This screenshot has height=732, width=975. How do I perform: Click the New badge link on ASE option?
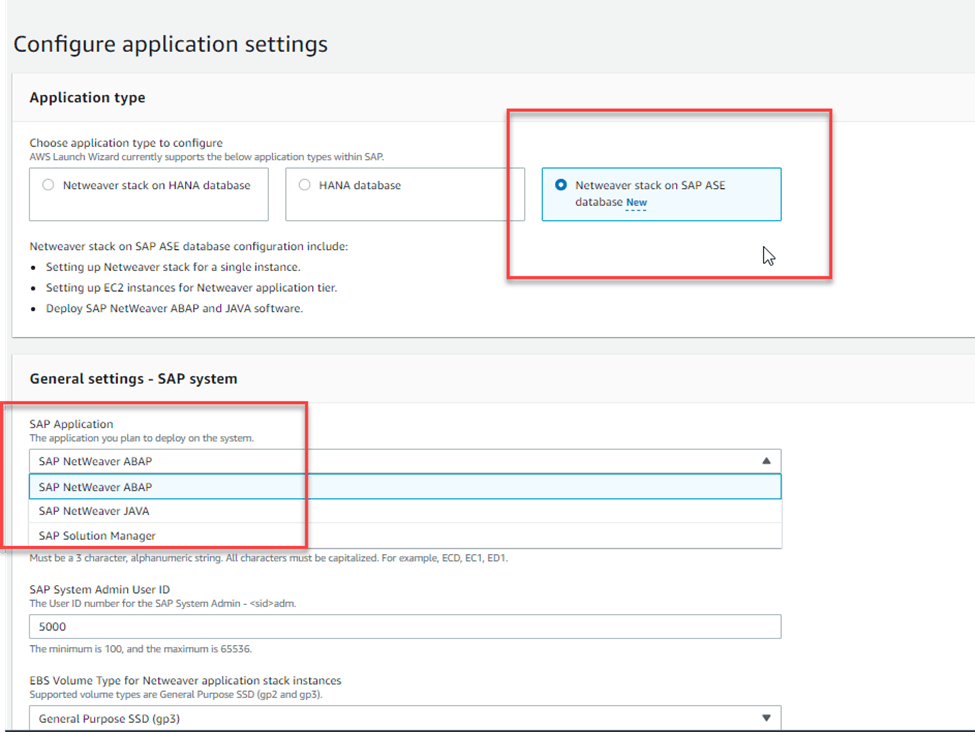point(636,203)
